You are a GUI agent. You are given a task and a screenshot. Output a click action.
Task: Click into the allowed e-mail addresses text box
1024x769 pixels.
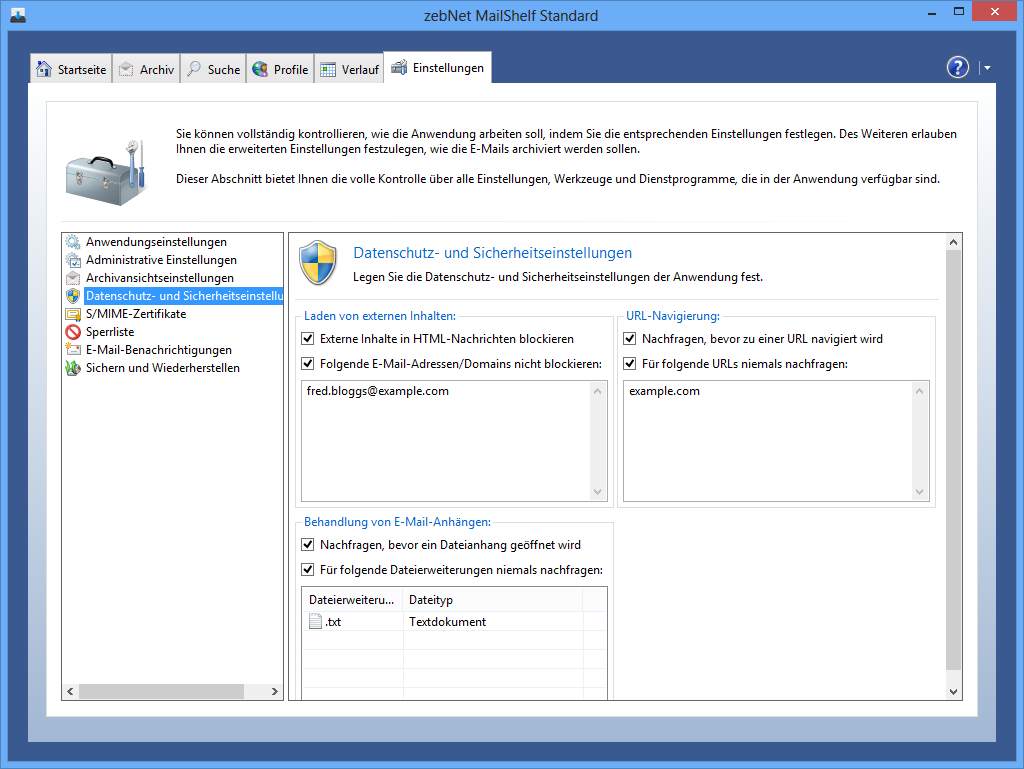(447, 441)
